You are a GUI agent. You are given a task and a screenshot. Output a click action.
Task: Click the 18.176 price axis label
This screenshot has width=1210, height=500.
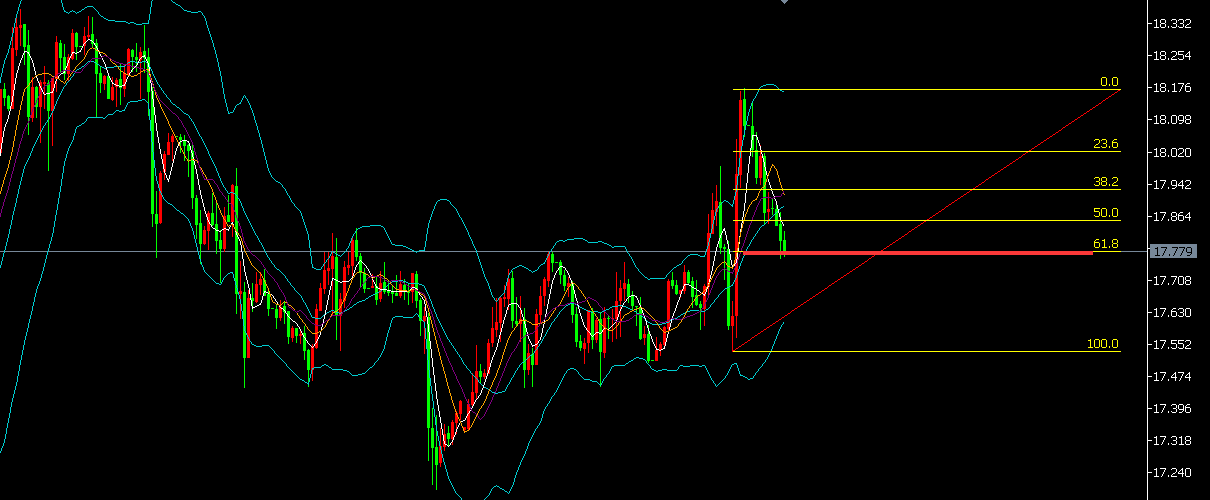pyautogui.click(x=1172, y=88)
